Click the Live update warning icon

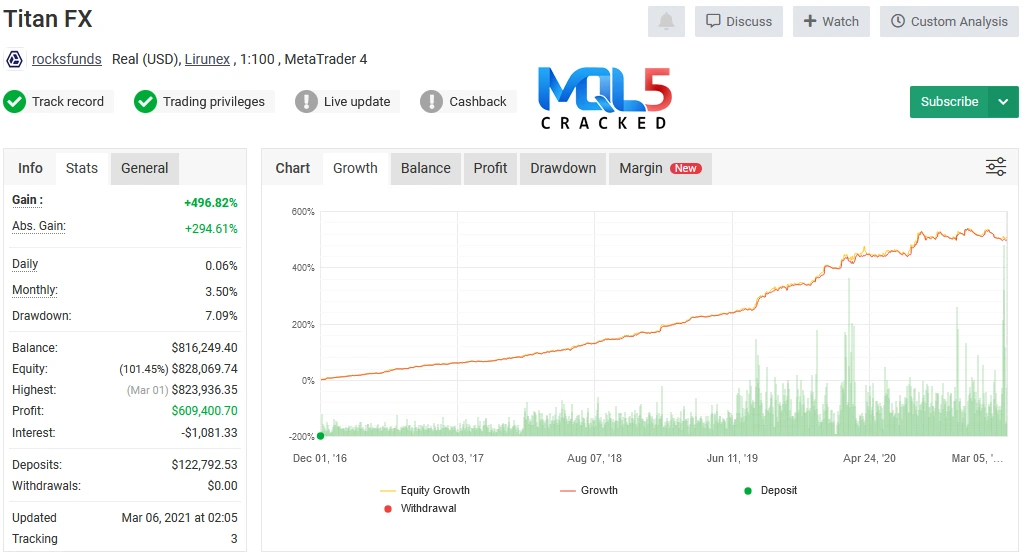click(306, 102)
